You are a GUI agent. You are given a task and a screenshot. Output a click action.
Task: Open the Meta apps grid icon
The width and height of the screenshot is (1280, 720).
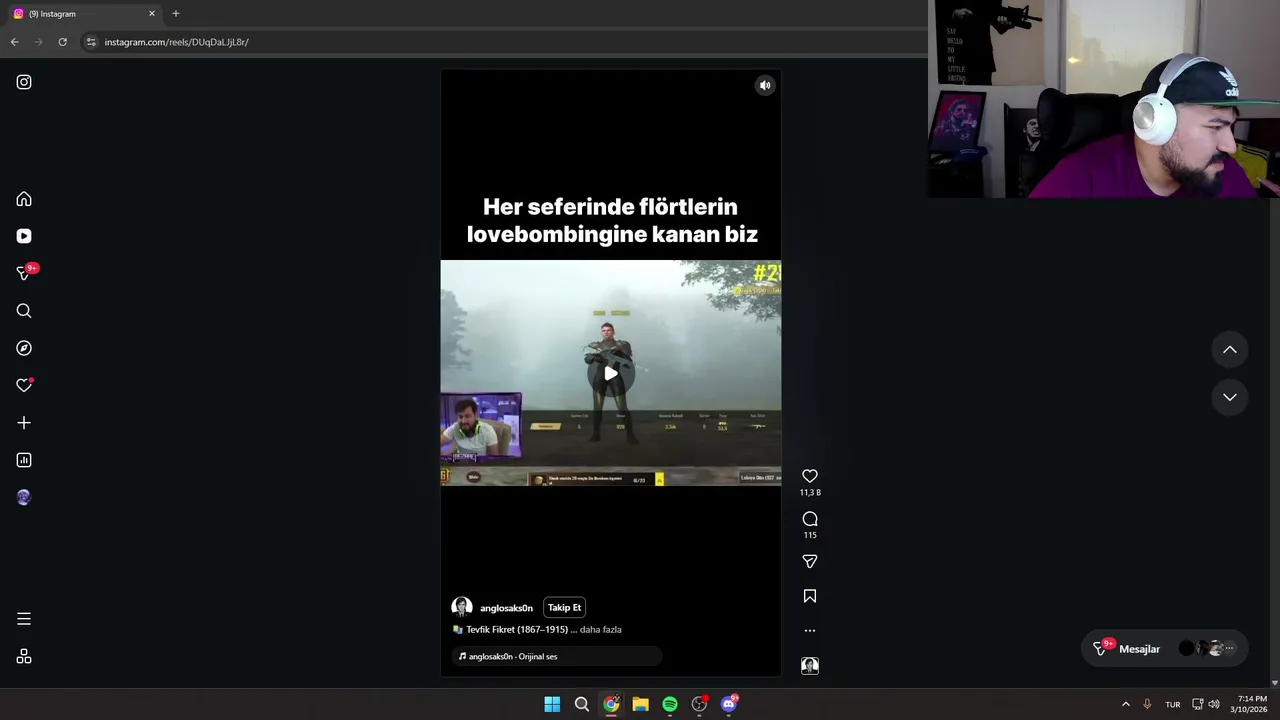(x=24, y=657)
